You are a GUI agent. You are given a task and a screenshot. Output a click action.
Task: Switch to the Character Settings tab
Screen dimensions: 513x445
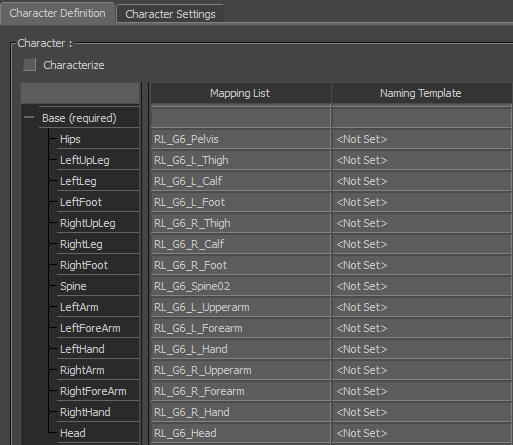click(x=170, y=14)
